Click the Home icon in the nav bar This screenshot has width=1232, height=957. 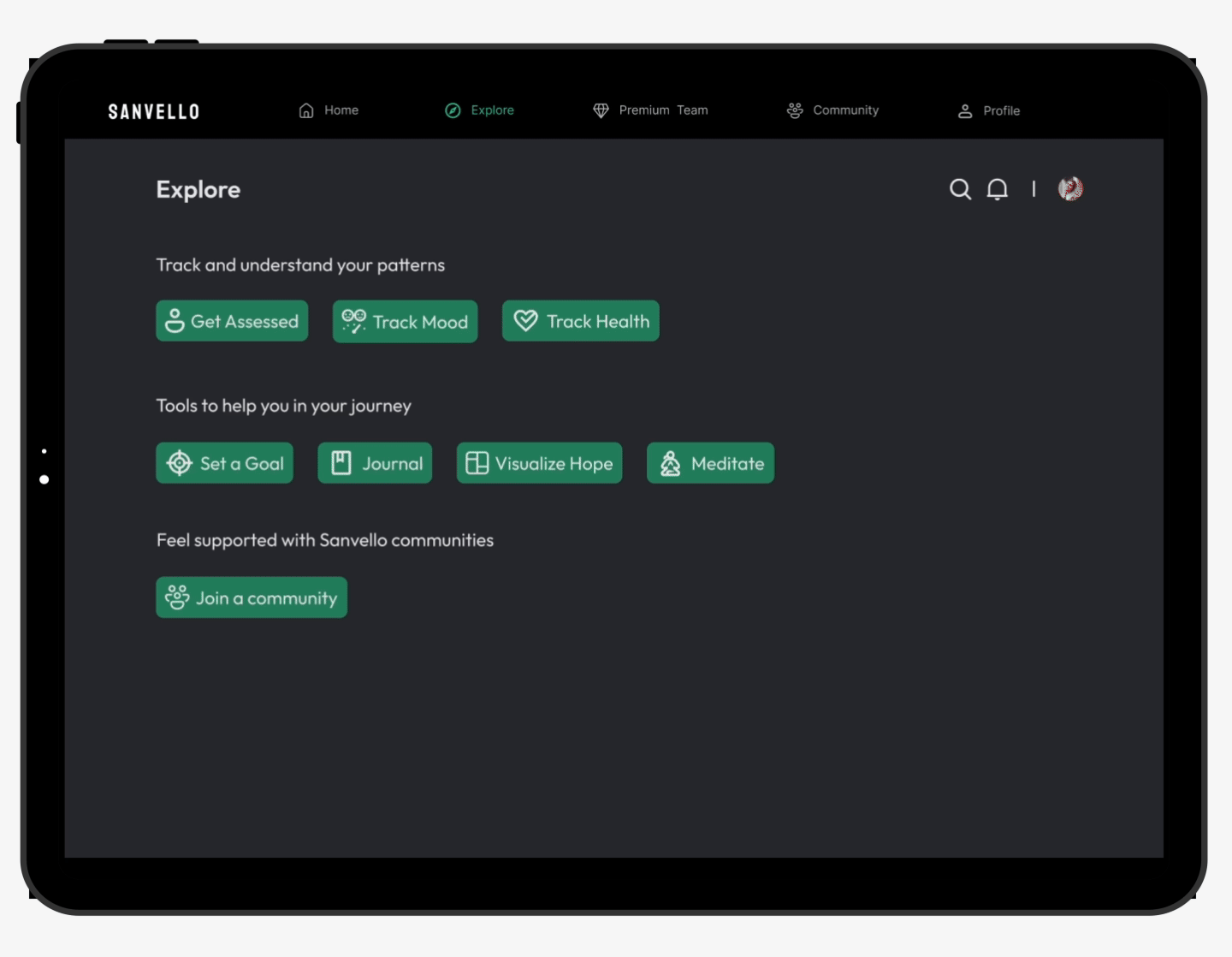306,110
